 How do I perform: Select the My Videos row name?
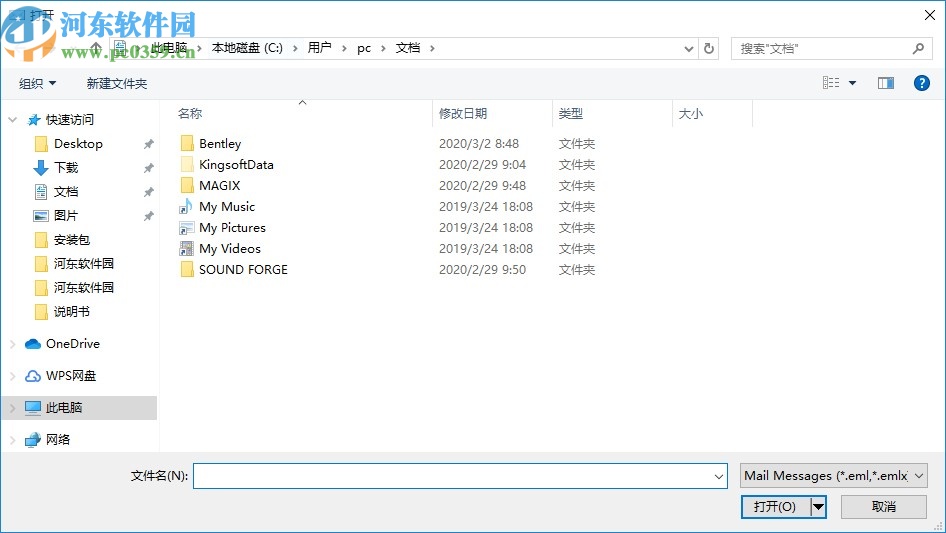coord(230,249)
